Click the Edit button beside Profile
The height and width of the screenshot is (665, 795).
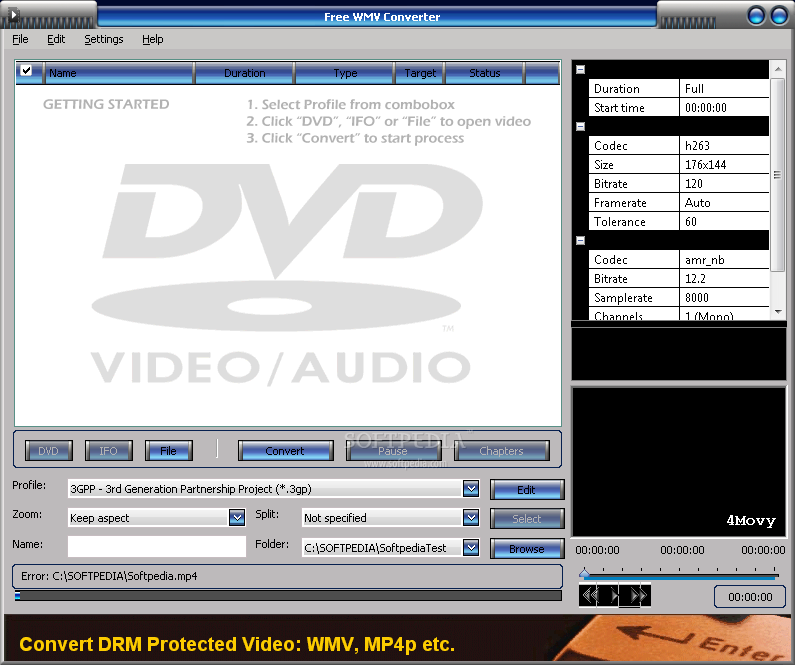tap(526, 490)
